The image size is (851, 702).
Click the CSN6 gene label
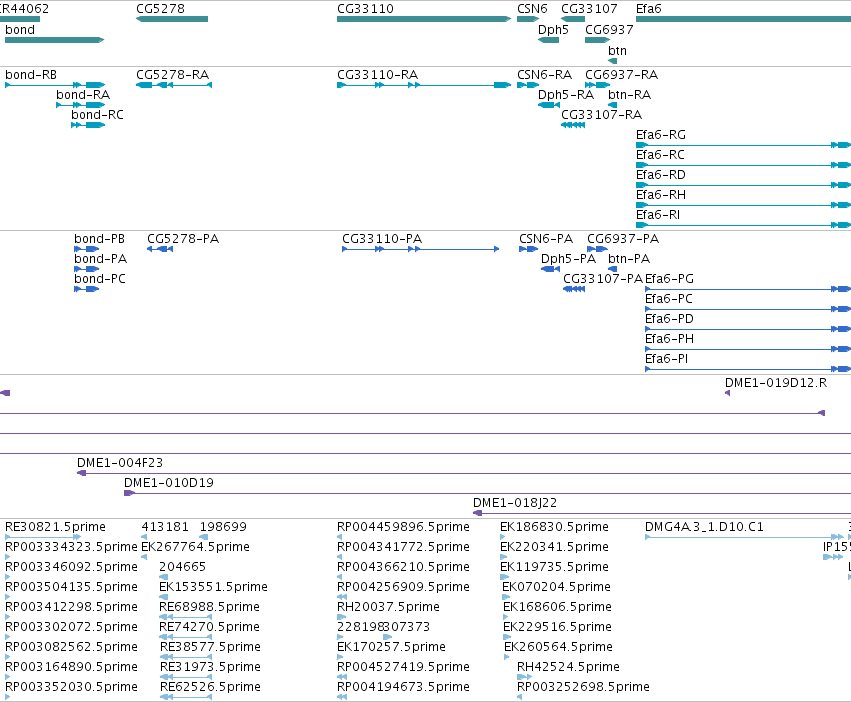pos(532,9)
